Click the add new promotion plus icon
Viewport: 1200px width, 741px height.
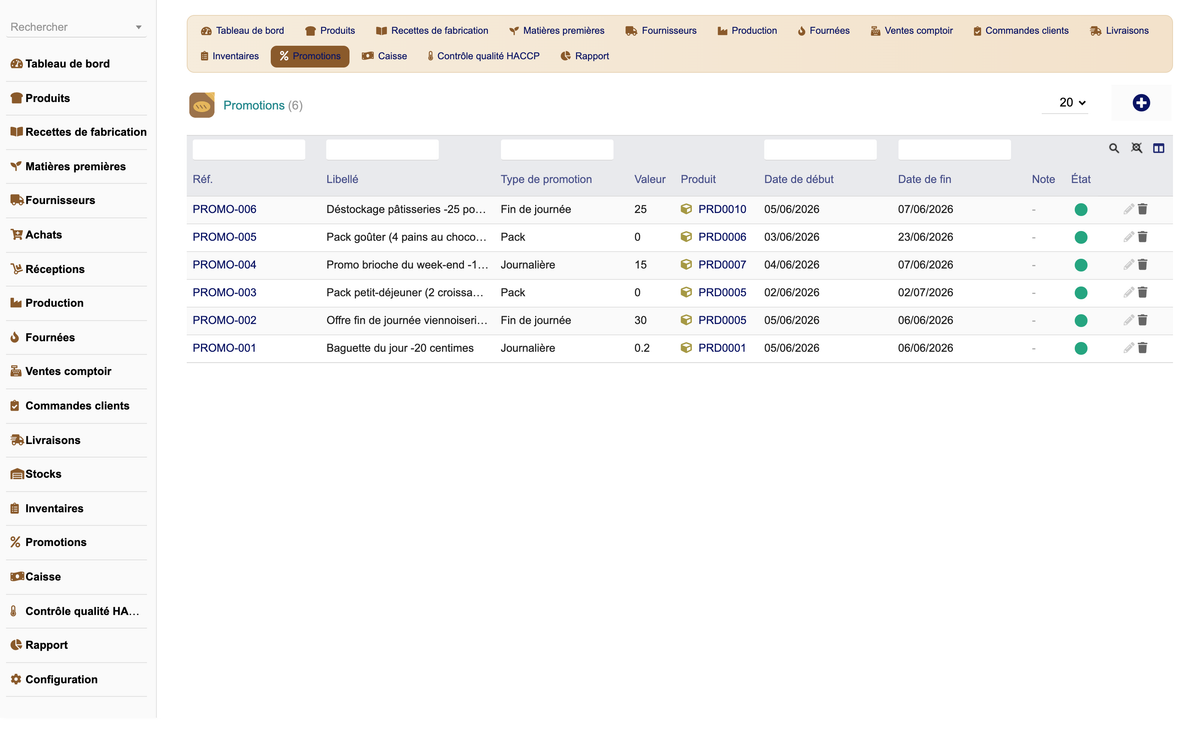(x=1141, y=103)
